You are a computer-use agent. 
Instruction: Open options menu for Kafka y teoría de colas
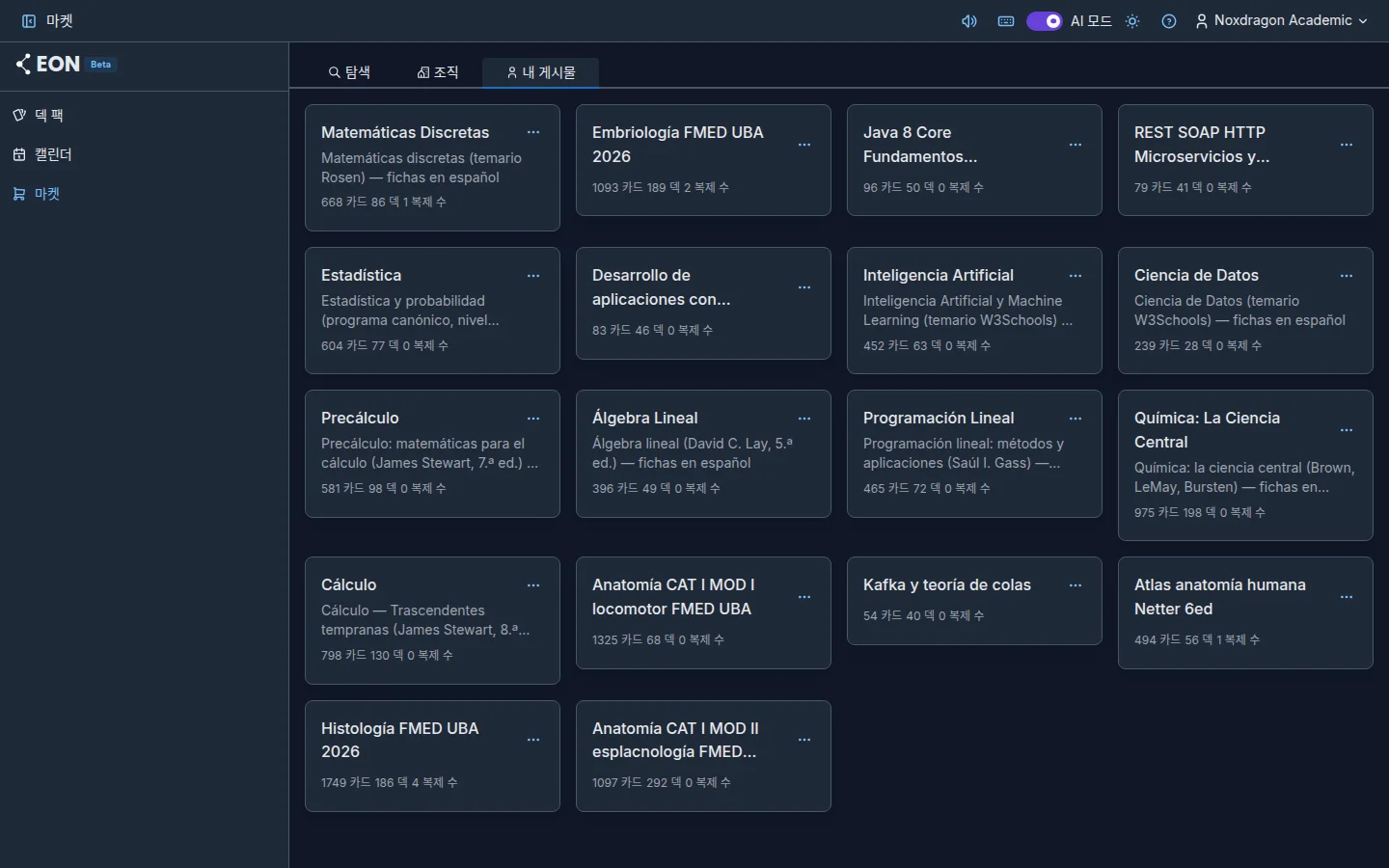click(x=1076, y=585)
